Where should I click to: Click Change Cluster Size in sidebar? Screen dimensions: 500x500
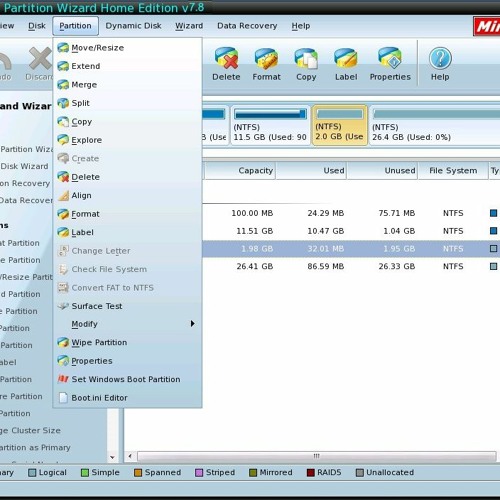click(30, 430)
